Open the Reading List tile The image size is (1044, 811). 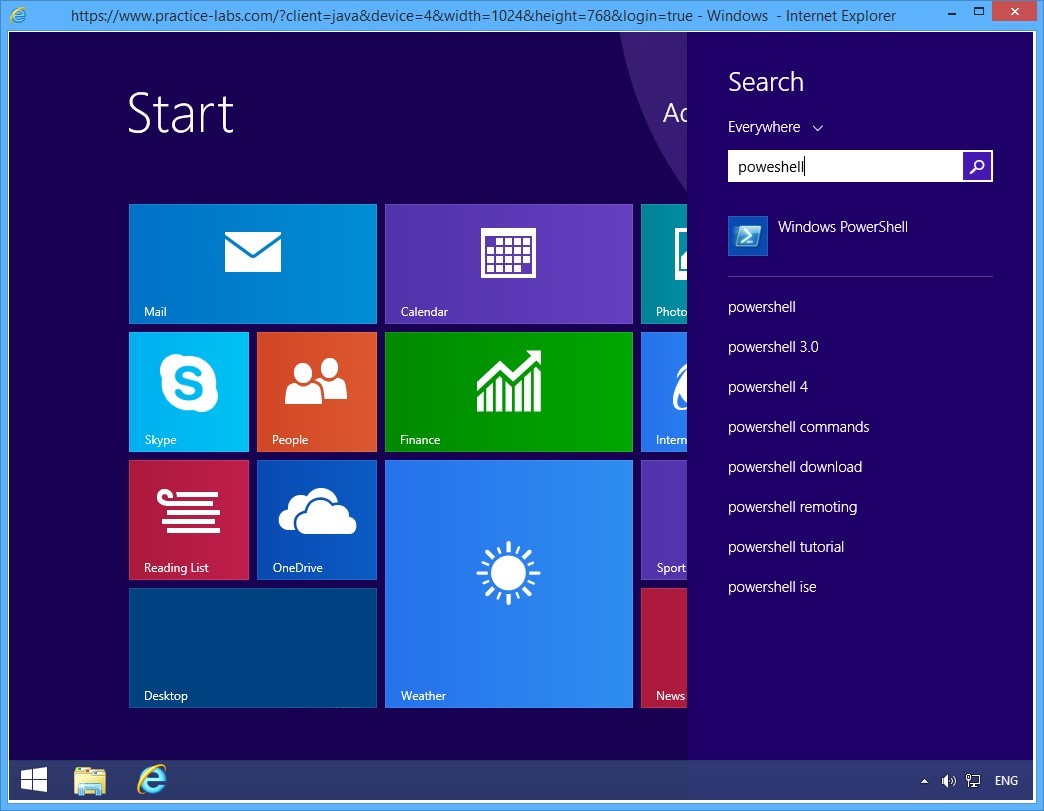click(188, 519)
